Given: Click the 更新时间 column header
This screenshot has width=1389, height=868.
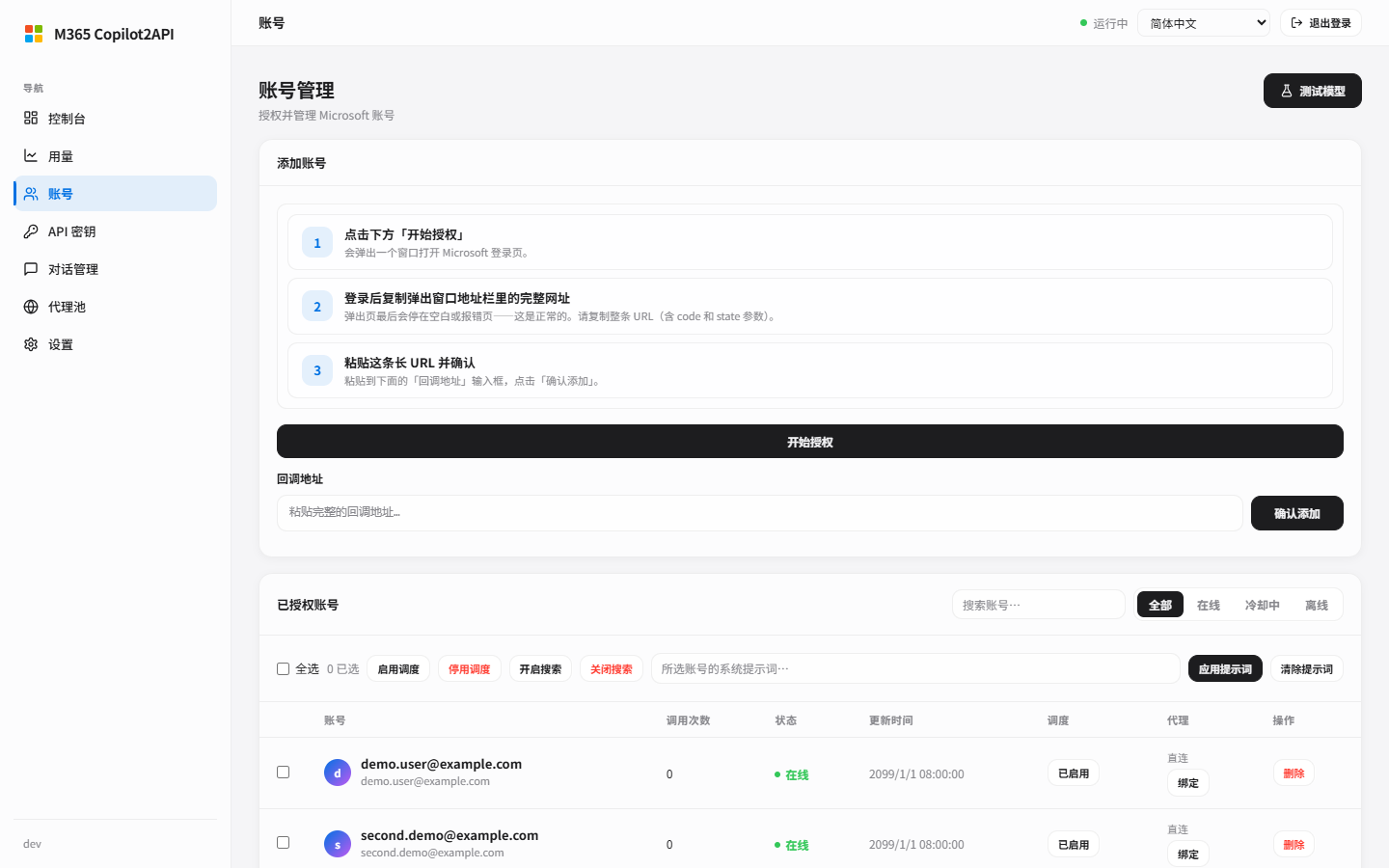Looking at the screenshot, I should click(x=891, y=720).
